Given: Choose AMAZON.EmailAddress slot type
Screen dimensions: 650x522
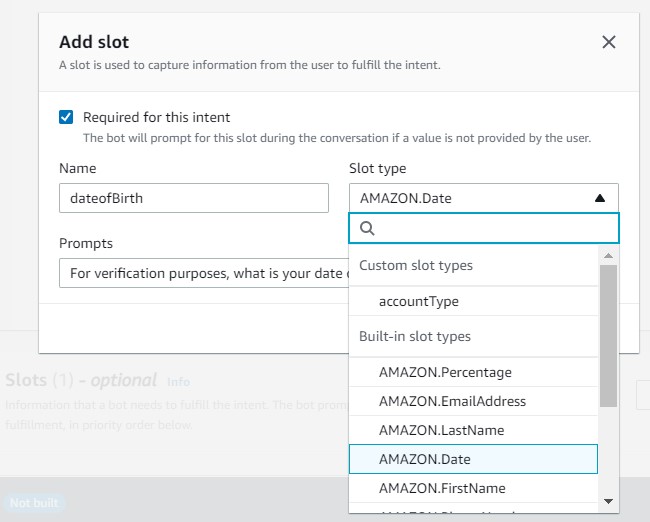Looking at the screenshot, I should (x=473, y=401).
